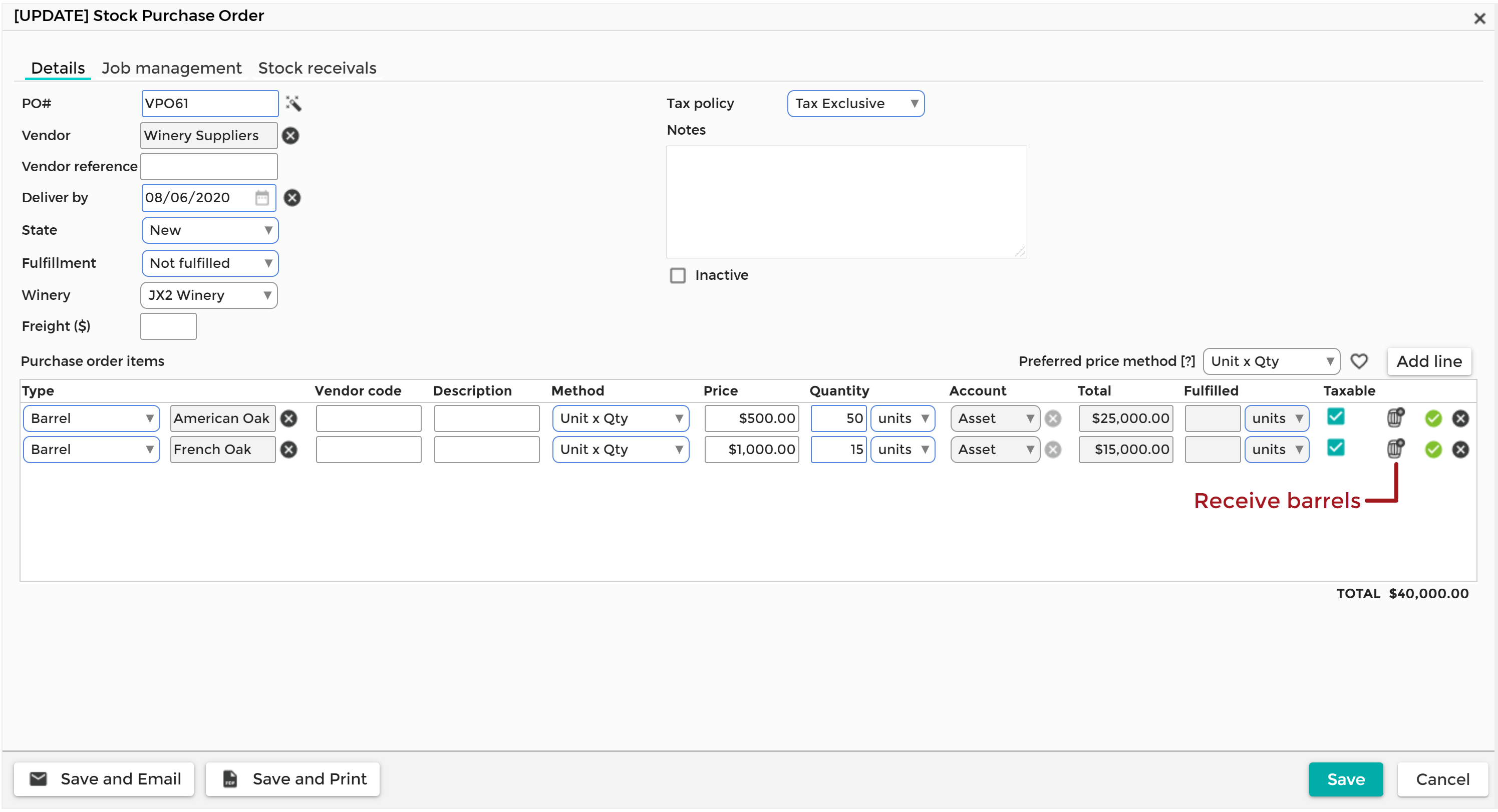Viewport: 1498px width, 812px height.
Task: Open the Winery dropdown showing JX2 Winery
Action: [209, 295]
